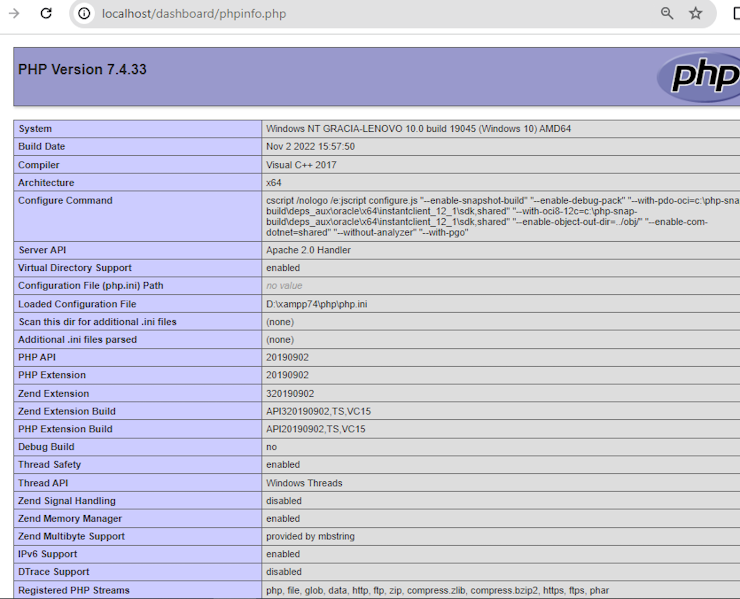Select the cscript configure command value

click(503, 217)
